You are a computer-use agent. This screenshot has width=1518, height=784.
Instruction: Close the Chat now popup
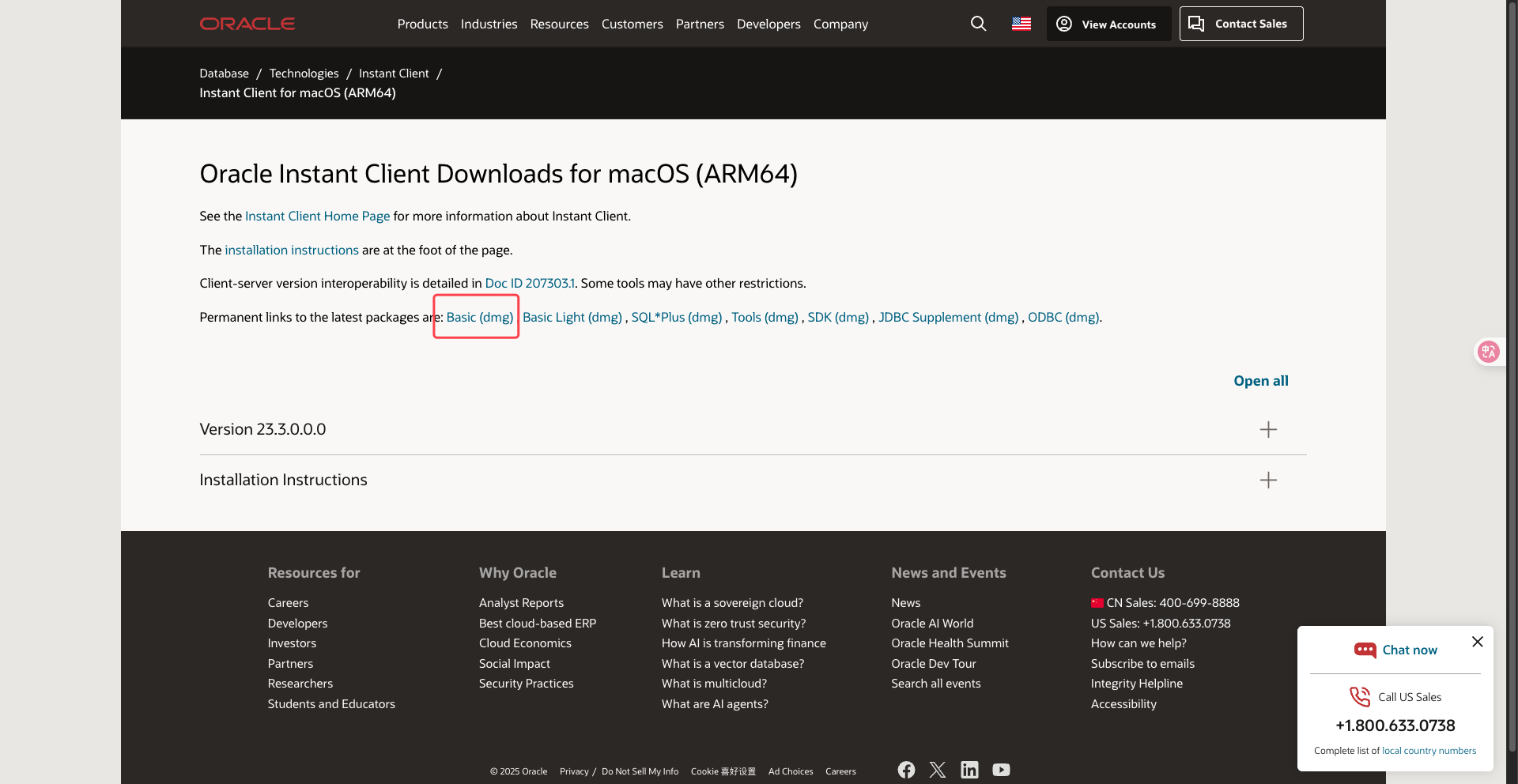(x=1477, y=643)
